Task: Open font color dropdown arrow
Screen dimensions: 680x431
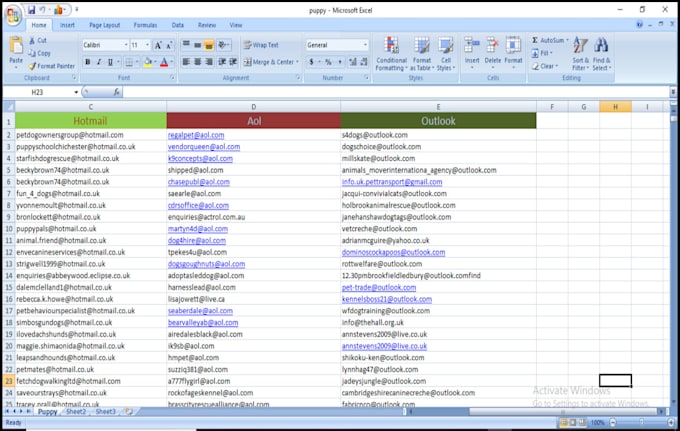Action: tap(172, 62)
